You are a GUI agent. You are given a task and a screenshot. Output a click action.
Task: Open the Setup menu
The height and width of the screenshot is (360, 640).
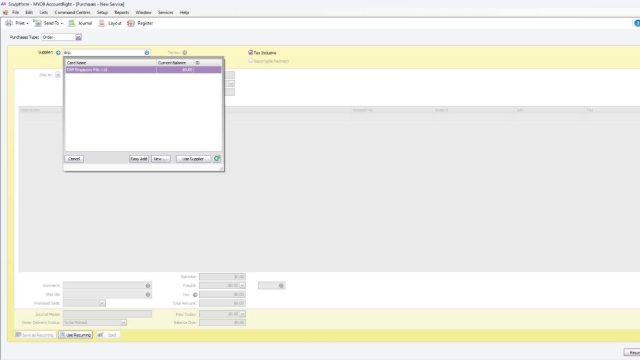tap(102, 13)
